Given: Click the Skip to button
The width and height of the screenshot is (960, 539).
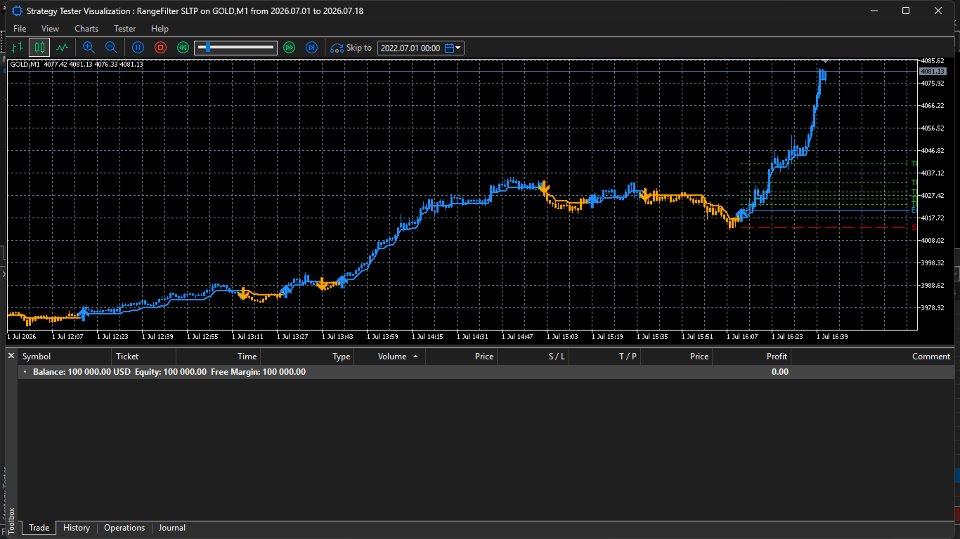Looking at the screenshot, I should pos(351,47).
